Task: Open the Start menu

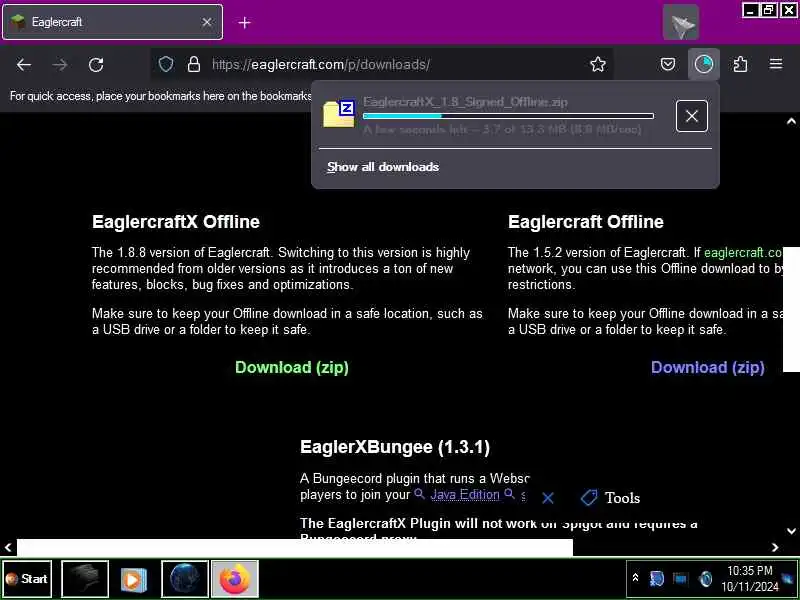Action: coord(27,579)
